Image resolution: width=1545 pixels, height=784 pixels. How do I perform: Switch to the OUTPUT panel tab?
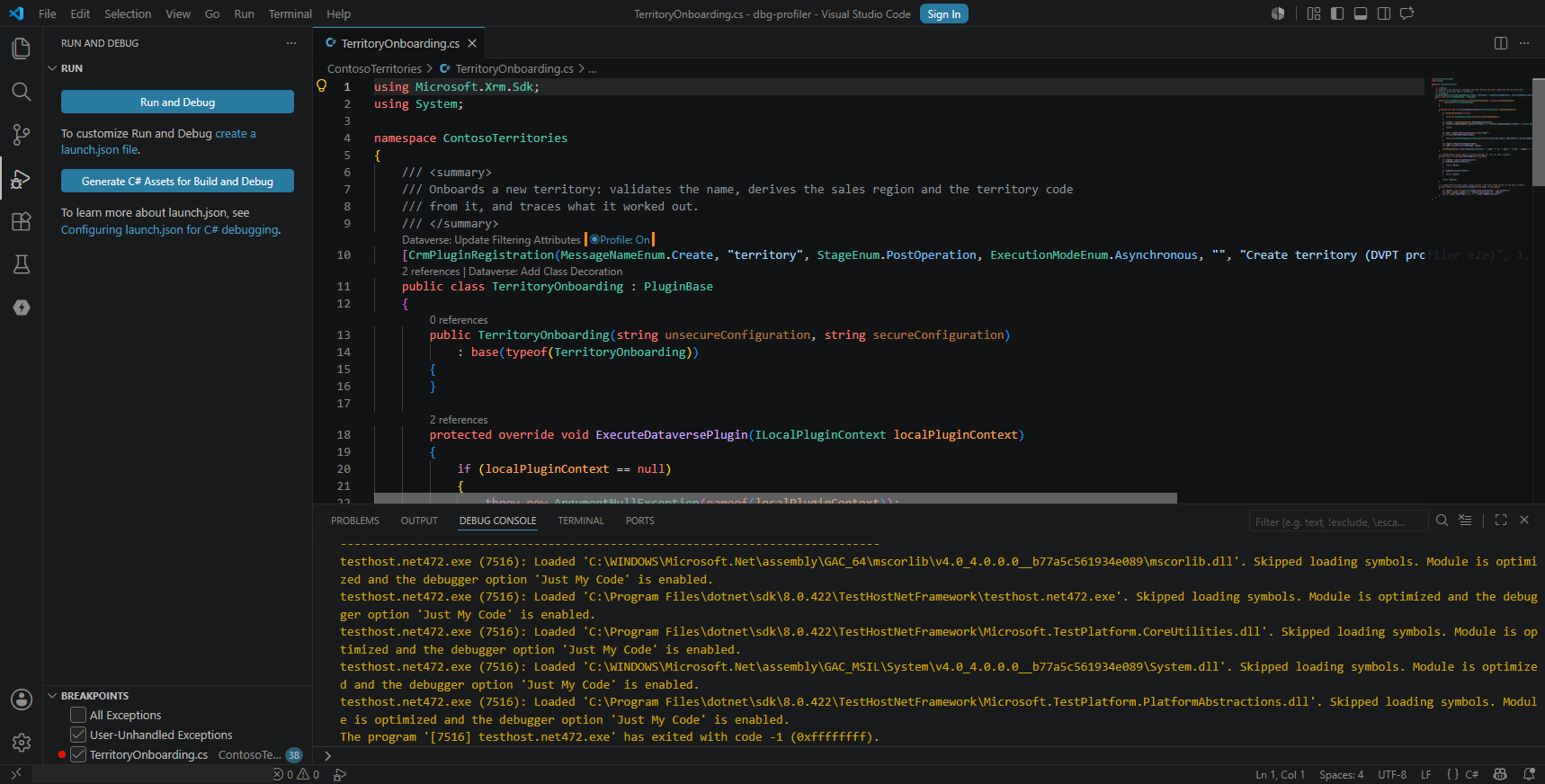419,521
